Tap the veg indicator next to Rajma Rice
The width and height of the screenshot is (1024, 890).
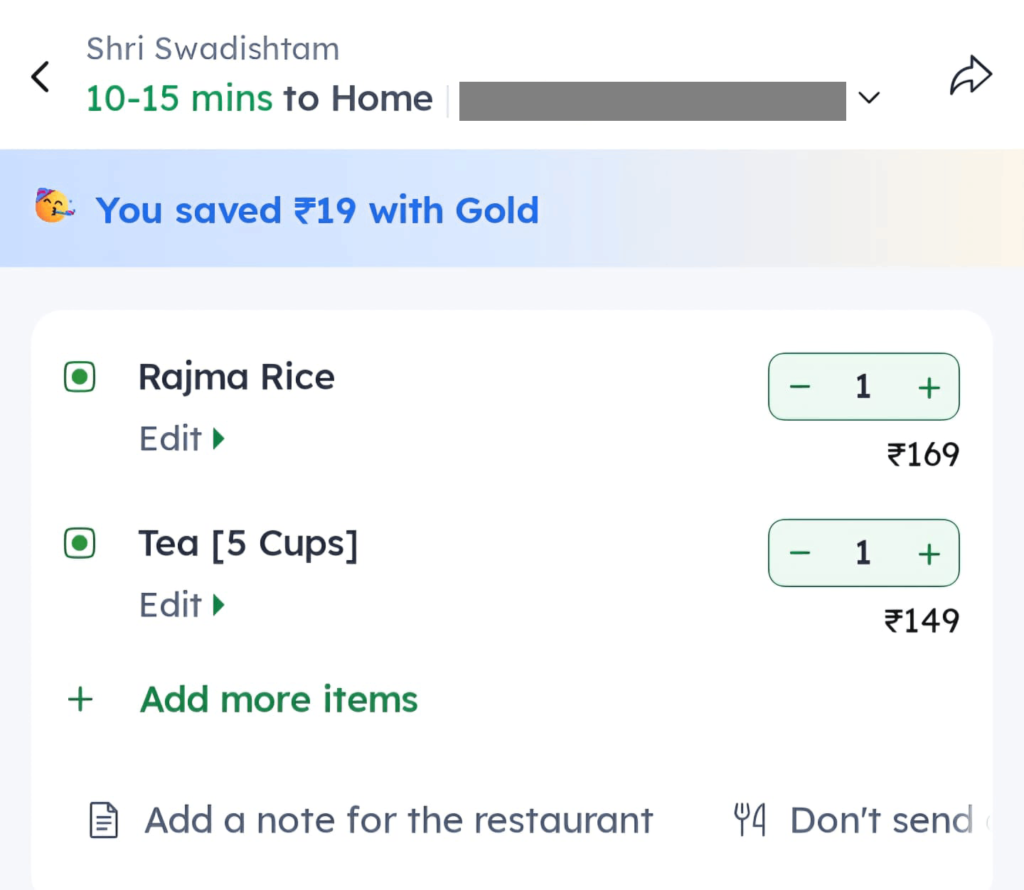[x=79, y=378]
